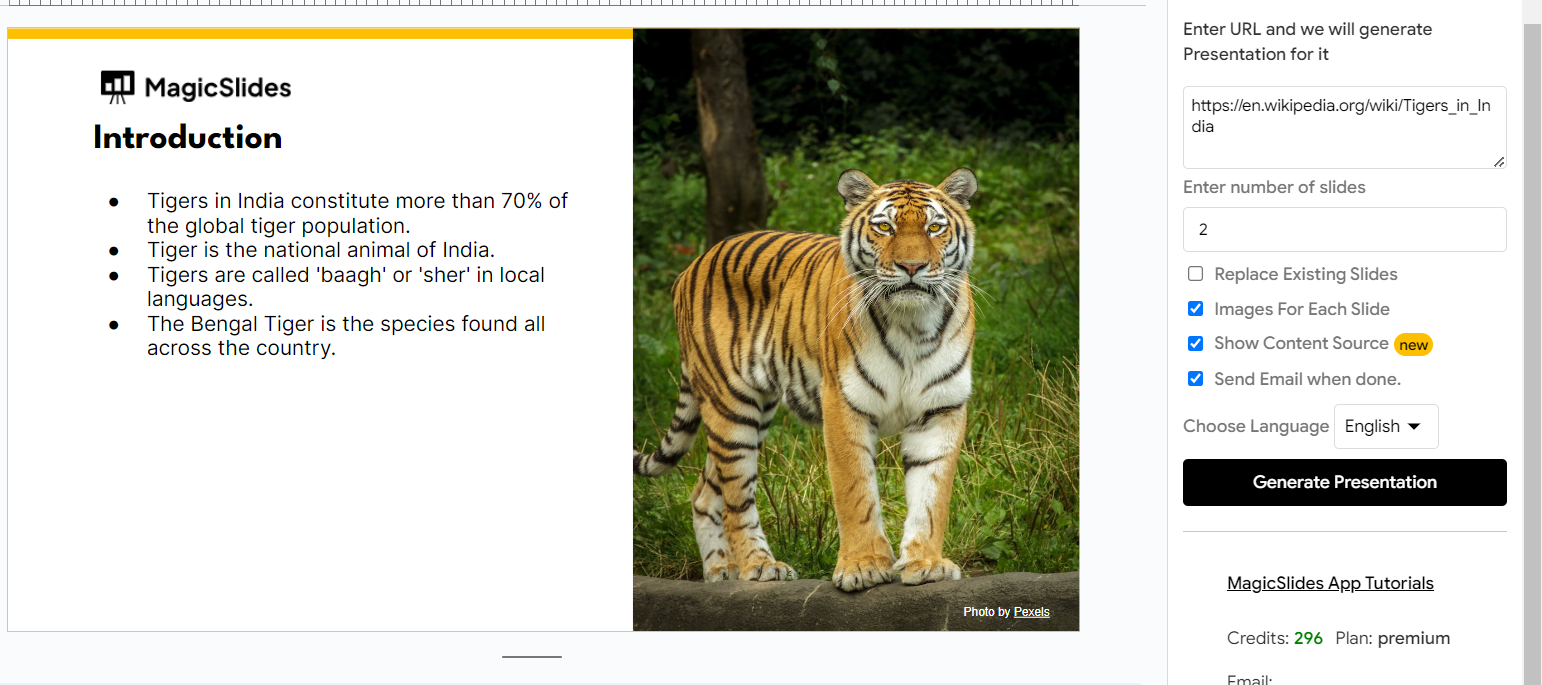
Task: Select the tiger photo on the slide
Action: 856,330
